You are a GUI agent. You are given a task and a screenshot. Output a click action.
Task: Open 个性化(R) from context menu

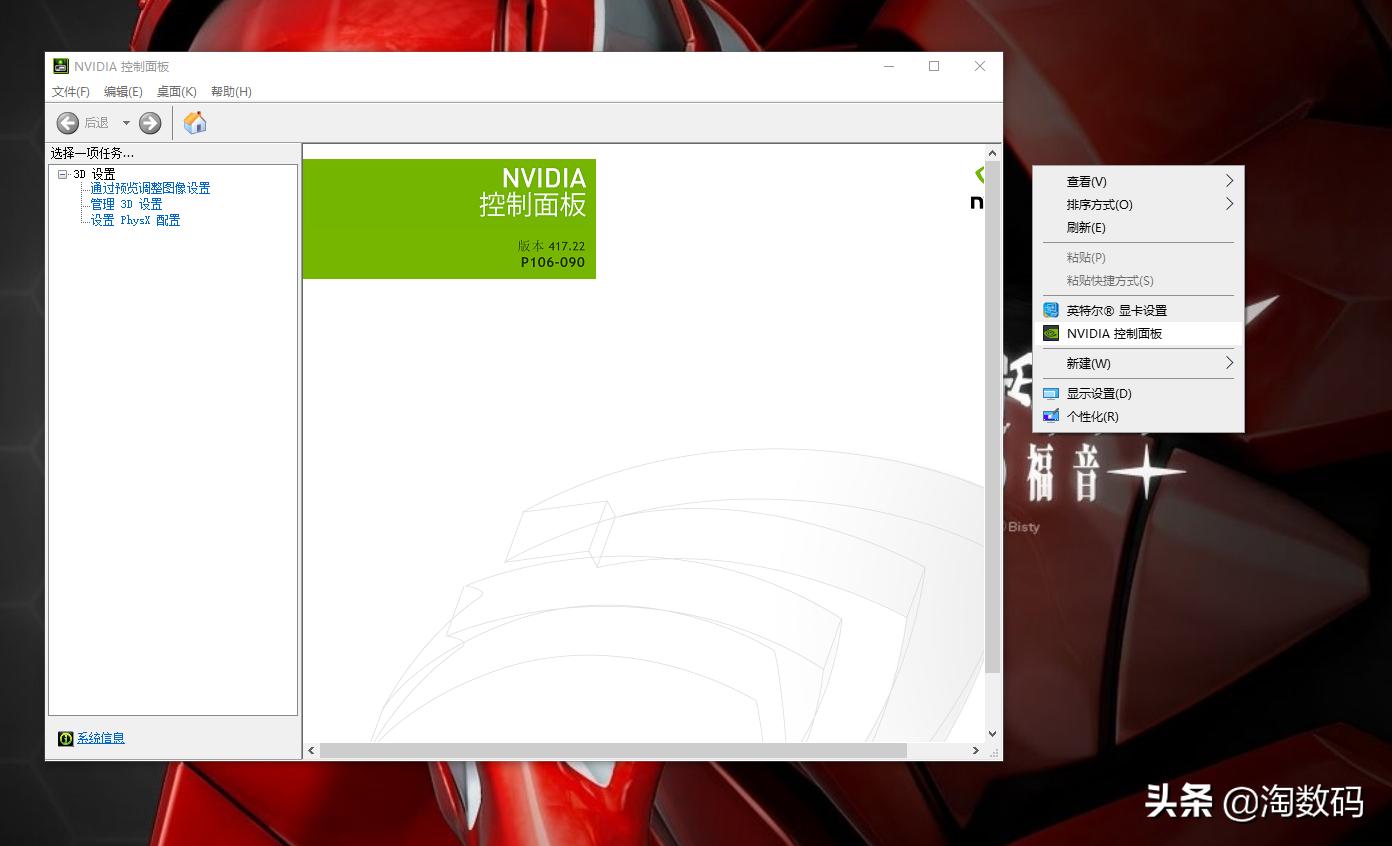tap(1092, 417)
